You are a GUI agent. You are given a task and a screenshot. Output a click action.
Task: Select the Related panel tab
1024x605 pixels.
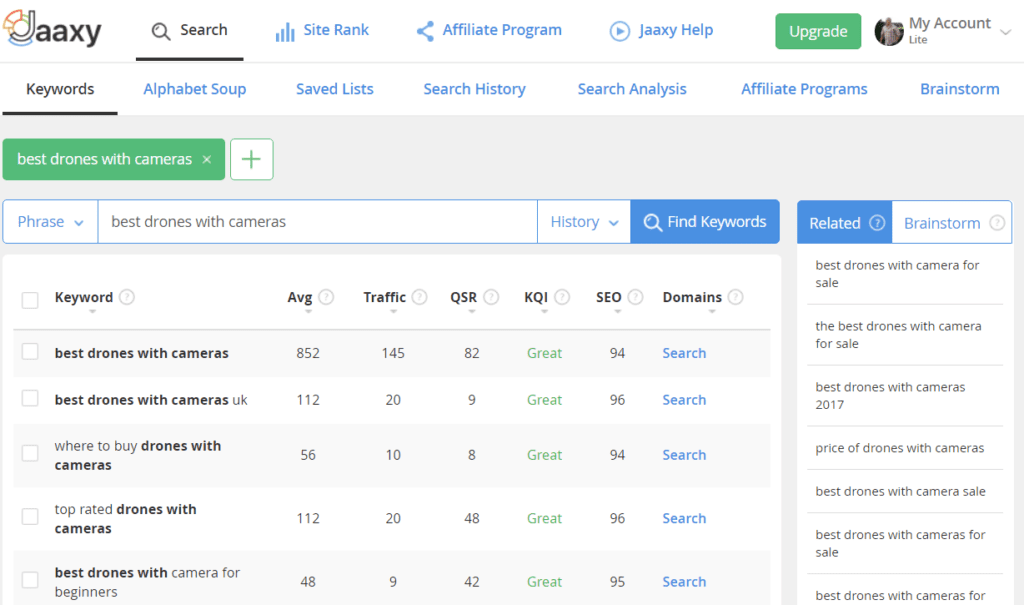coord(844,223)
